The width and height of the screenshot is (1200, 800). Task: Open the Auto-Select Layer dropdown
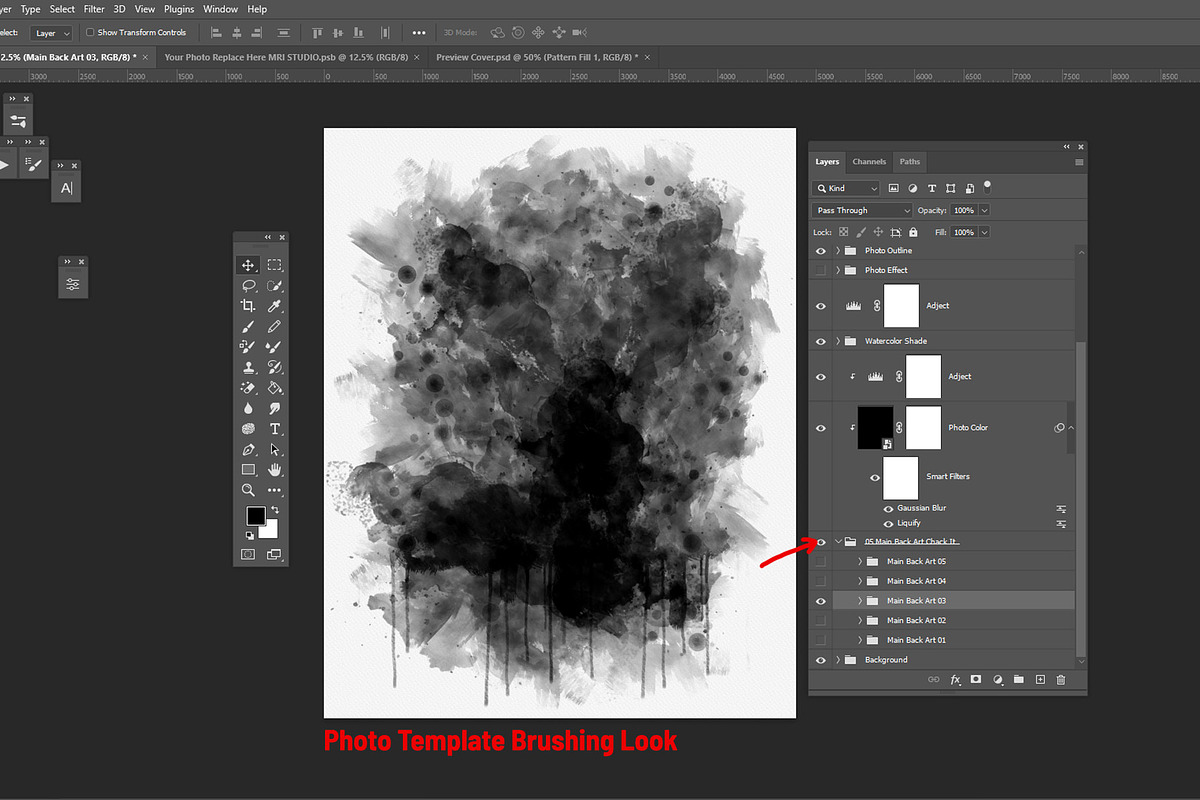click(50, 33)
